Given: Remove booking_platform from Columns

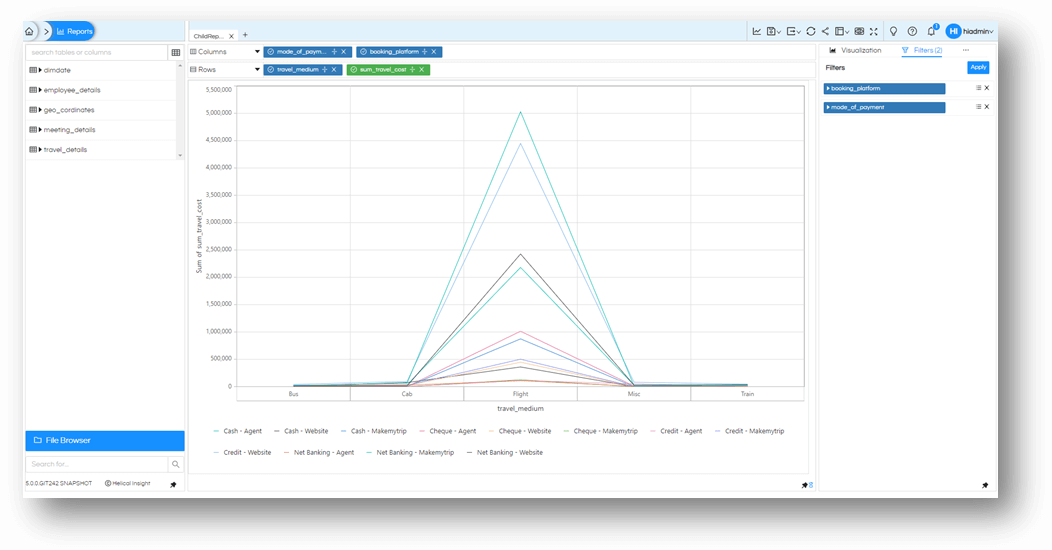Looking at the screenshot, I should pyautogui.click(x=434, y=52).
